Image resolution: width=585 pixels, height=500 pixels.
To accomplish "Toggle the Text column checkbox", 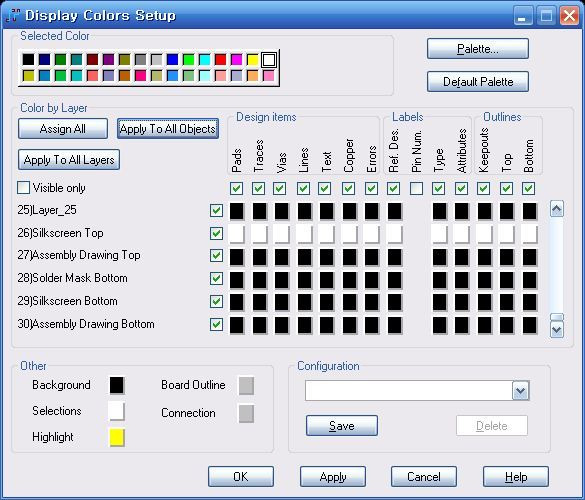I will coord(325,188).
